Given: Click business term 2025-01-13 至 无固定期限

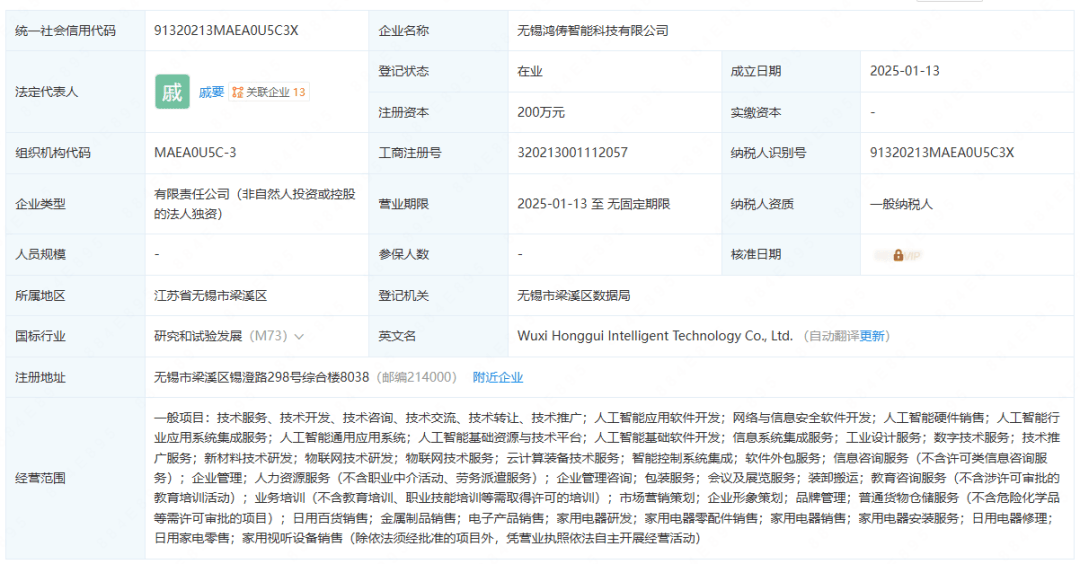Looking at the screenshot, I should (x=594, y=204).
